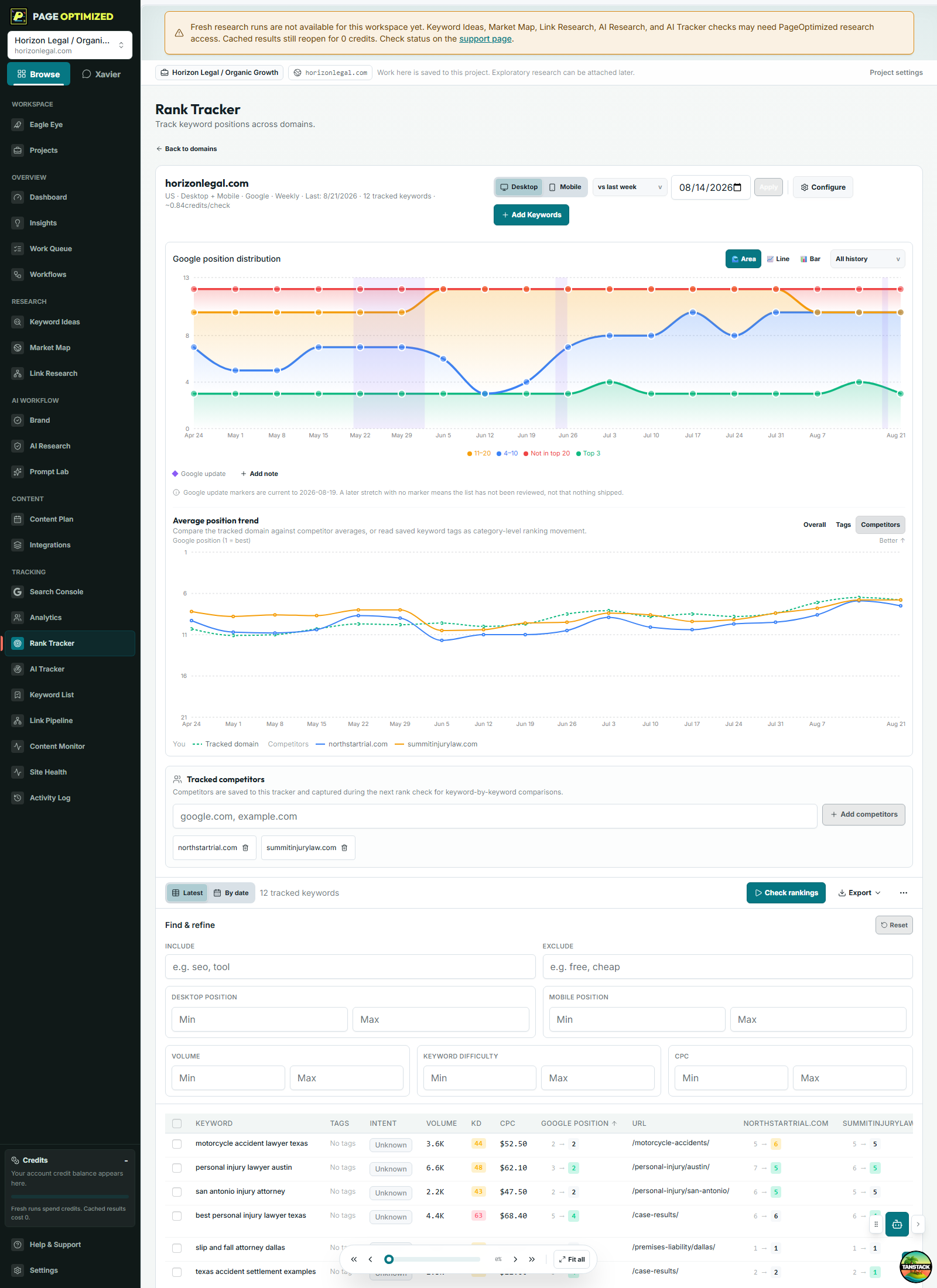
Task: Open Content Monitor item
Action: point(70,746)
